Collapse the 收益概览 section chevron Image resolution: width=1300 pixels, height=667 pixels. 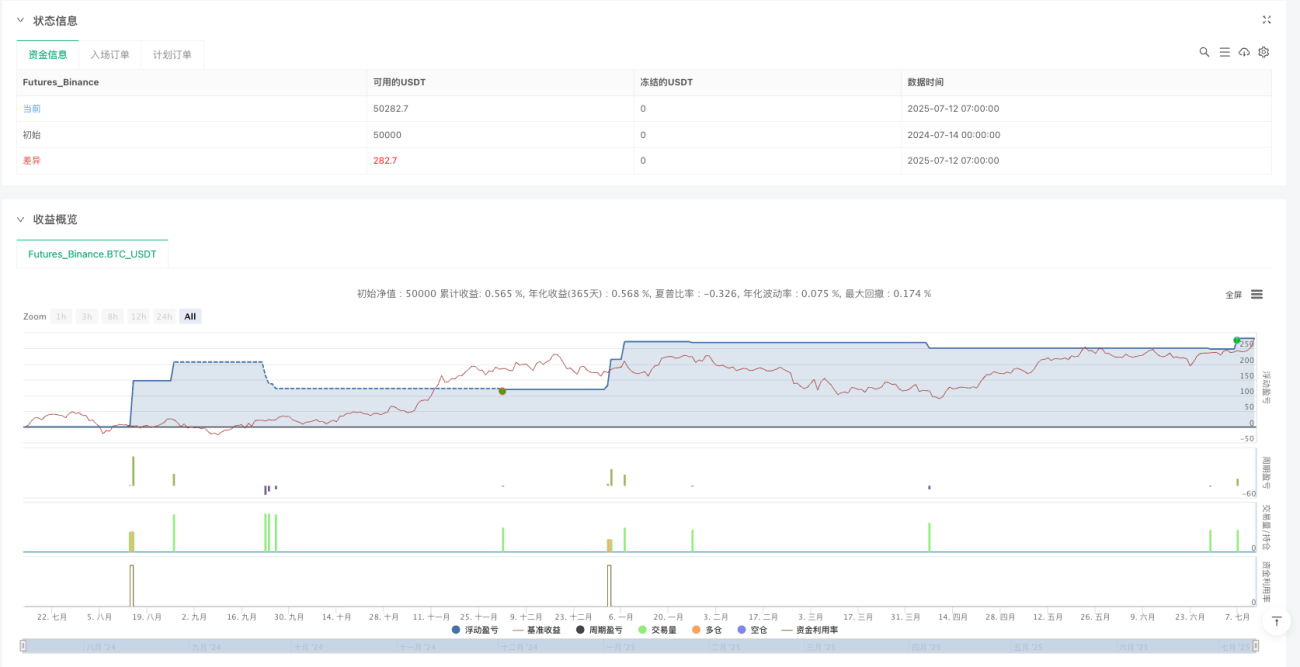point(20,219)
